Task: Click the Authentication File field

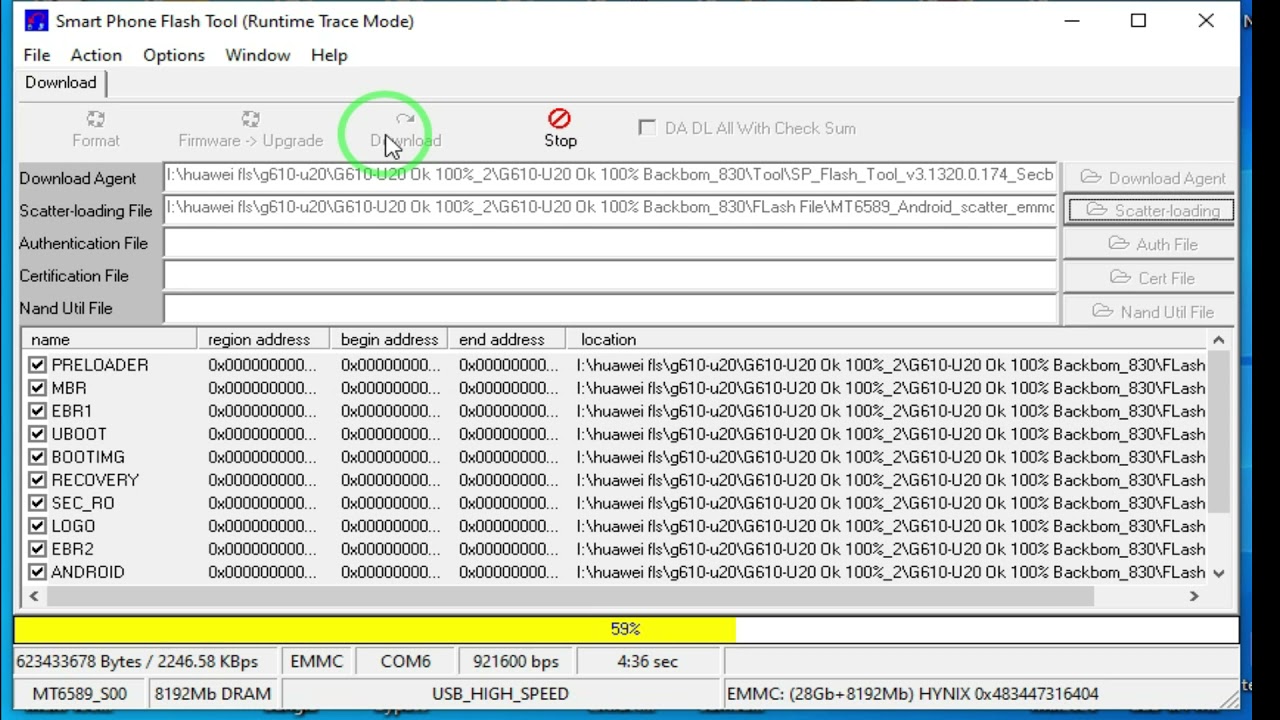Action: [x=610, y=243]
